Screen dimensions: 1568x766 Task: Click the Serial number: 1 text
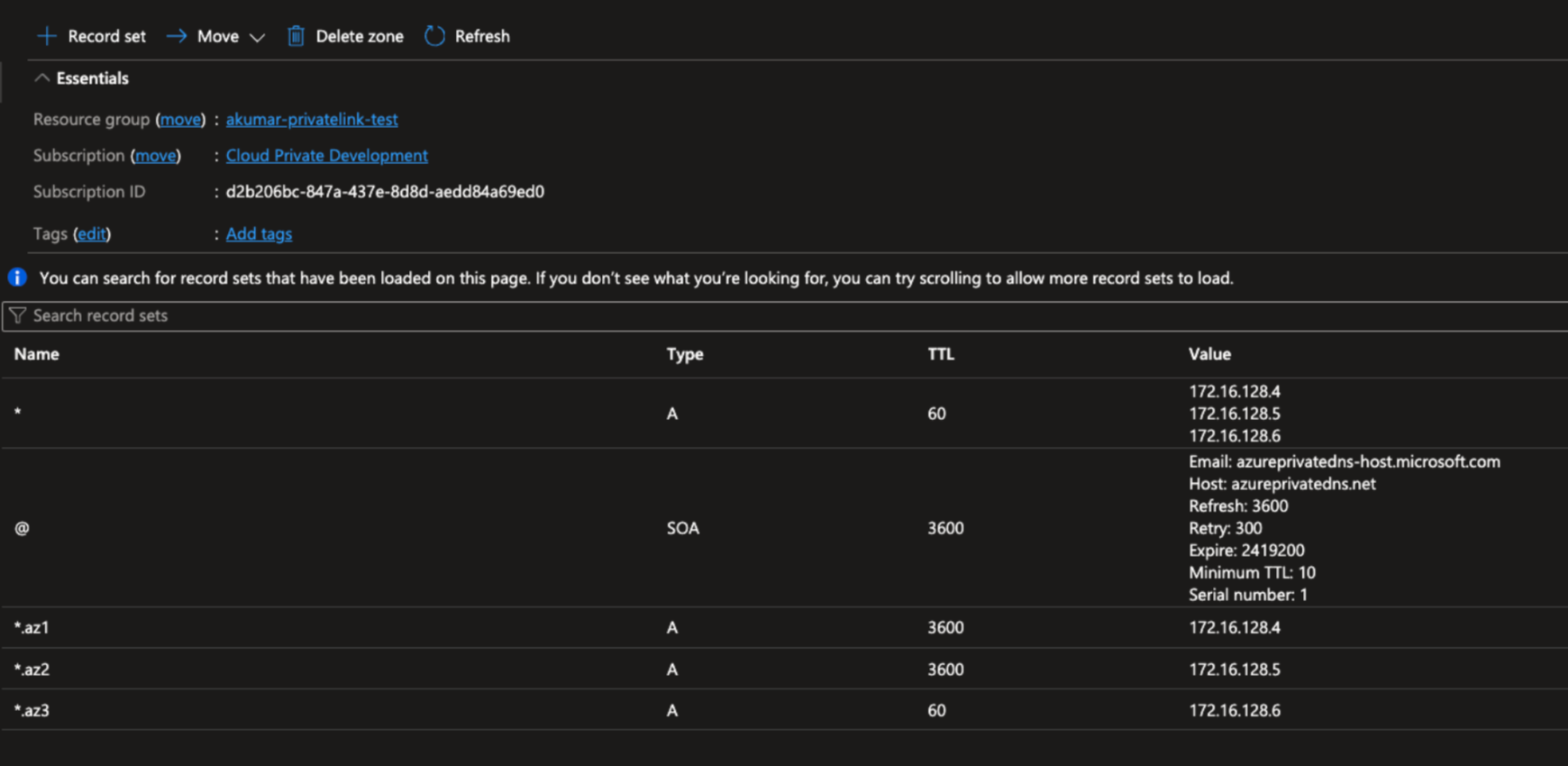(1248, 595)
